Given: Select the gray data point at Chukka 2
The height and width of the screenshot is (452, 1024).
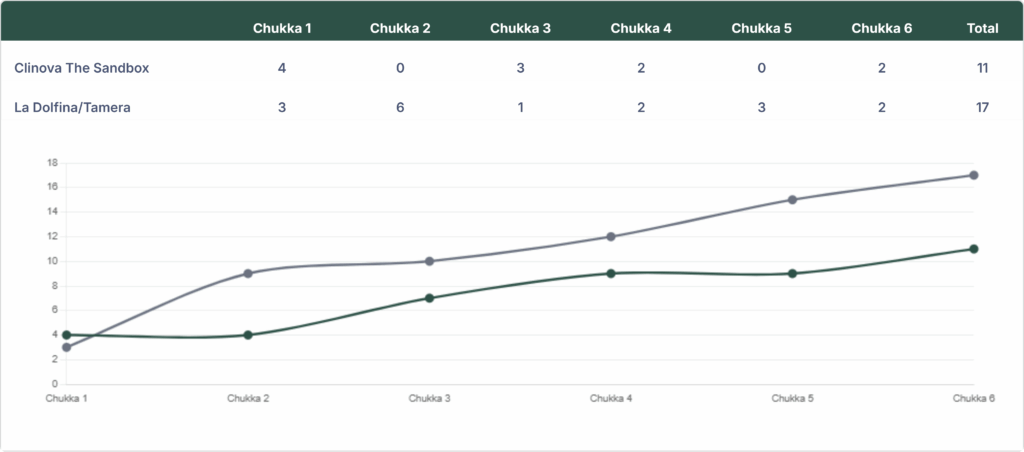Looking at the screenshot, I should 248,273.
